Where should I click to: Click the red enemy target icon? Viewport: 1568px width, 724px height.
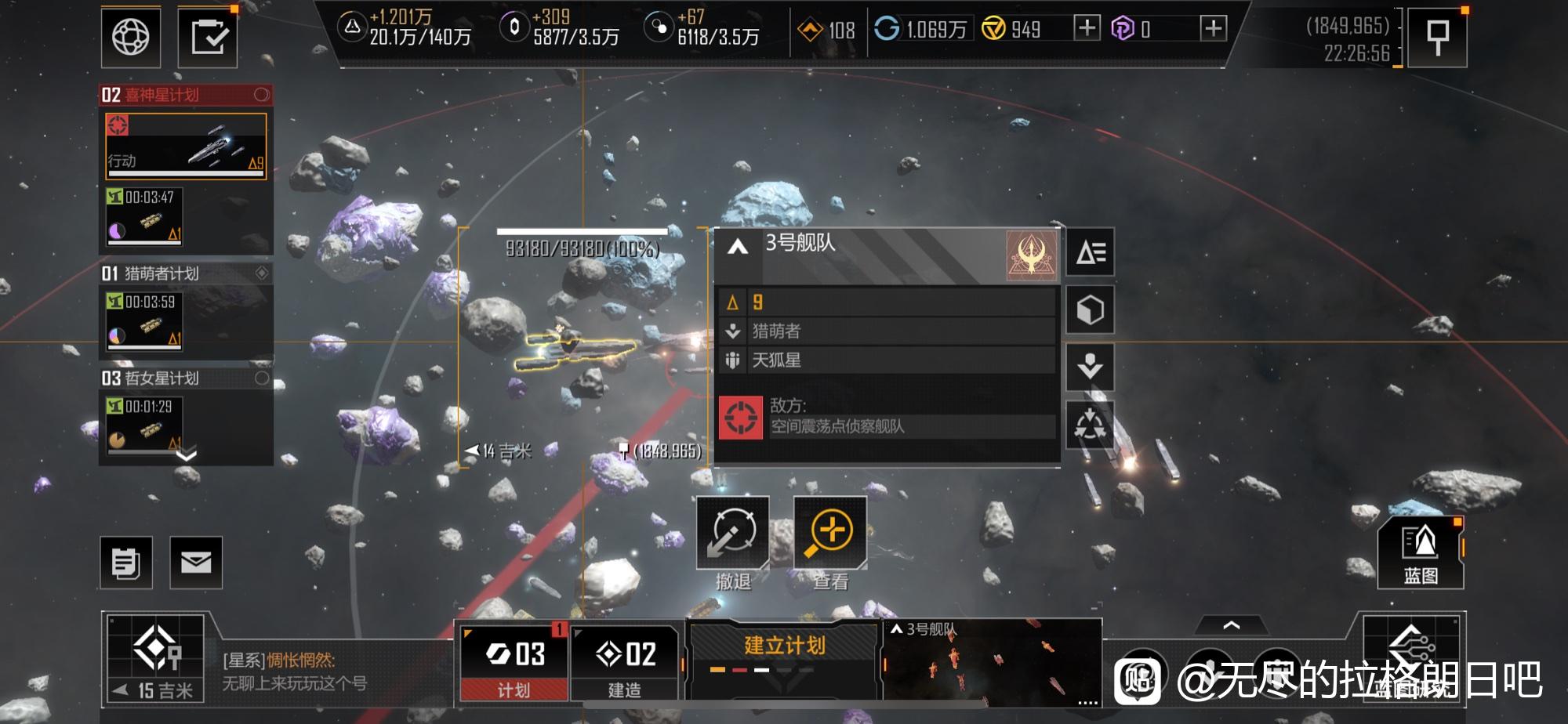[x=741, y=418]
